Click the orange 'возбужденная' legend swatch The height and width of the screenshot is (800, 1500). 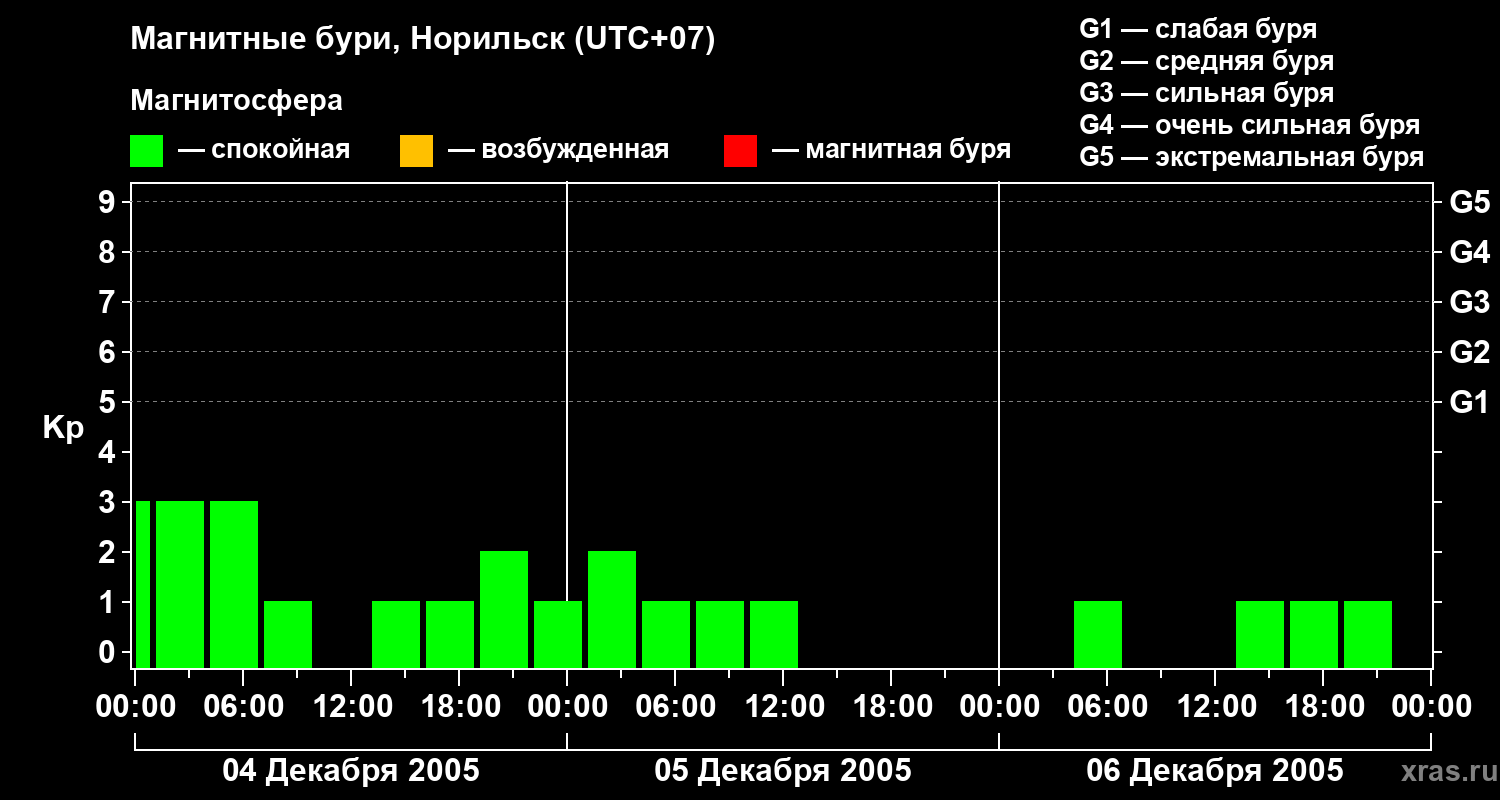(x=416, y=151)
